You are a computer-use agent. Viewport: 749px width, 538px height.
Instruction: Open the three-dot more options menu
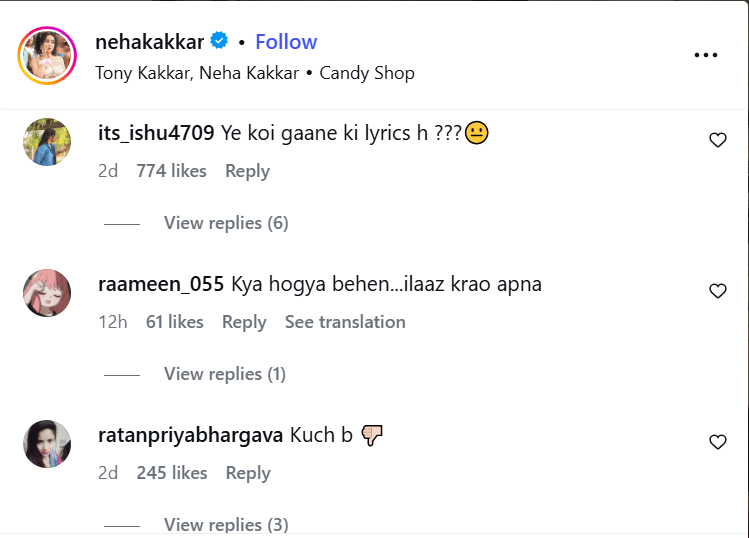[706, 55]
